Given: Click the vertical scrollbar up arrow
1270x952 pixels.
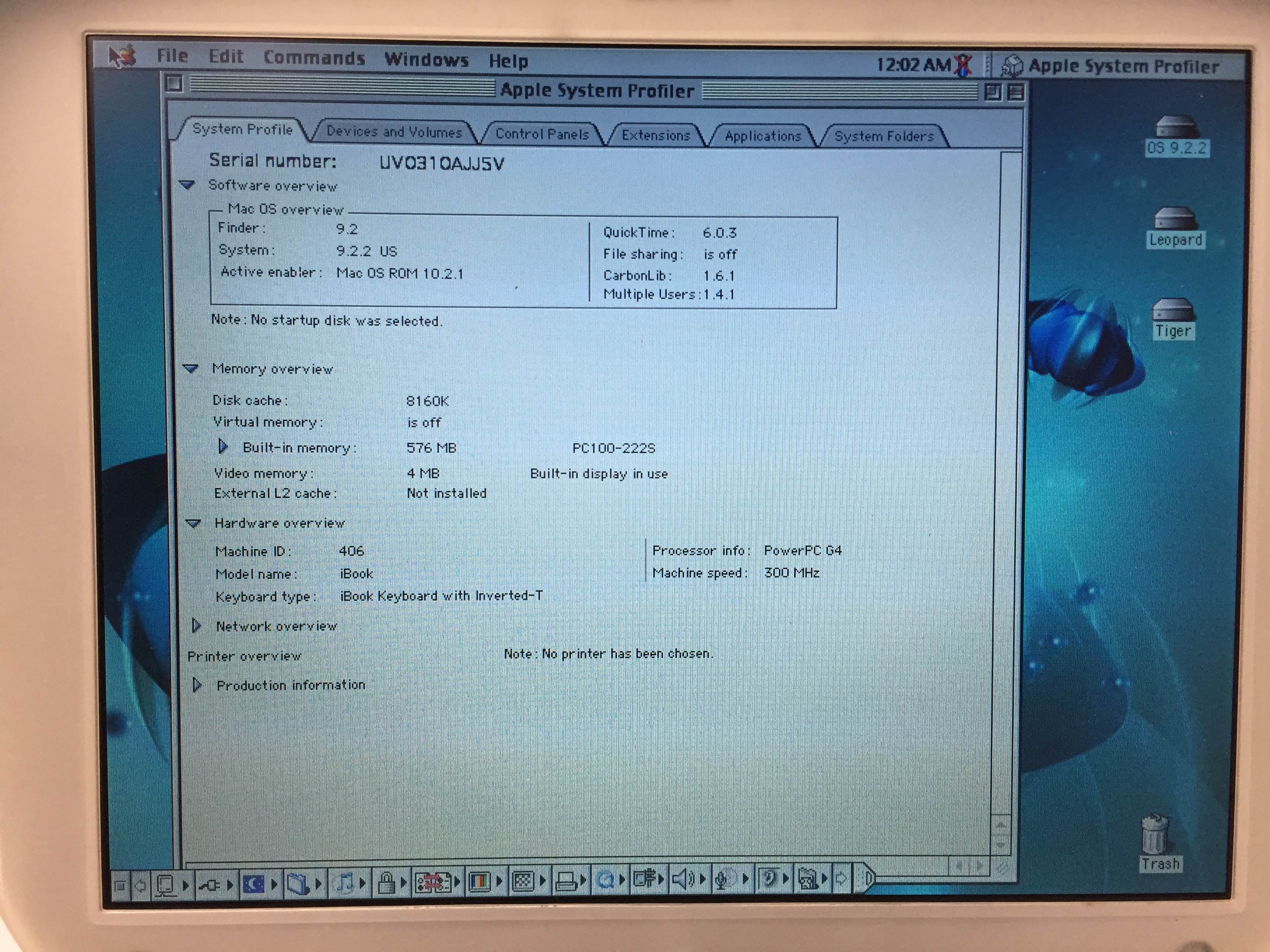Looking at the screenshot, I should point(1001,824).
